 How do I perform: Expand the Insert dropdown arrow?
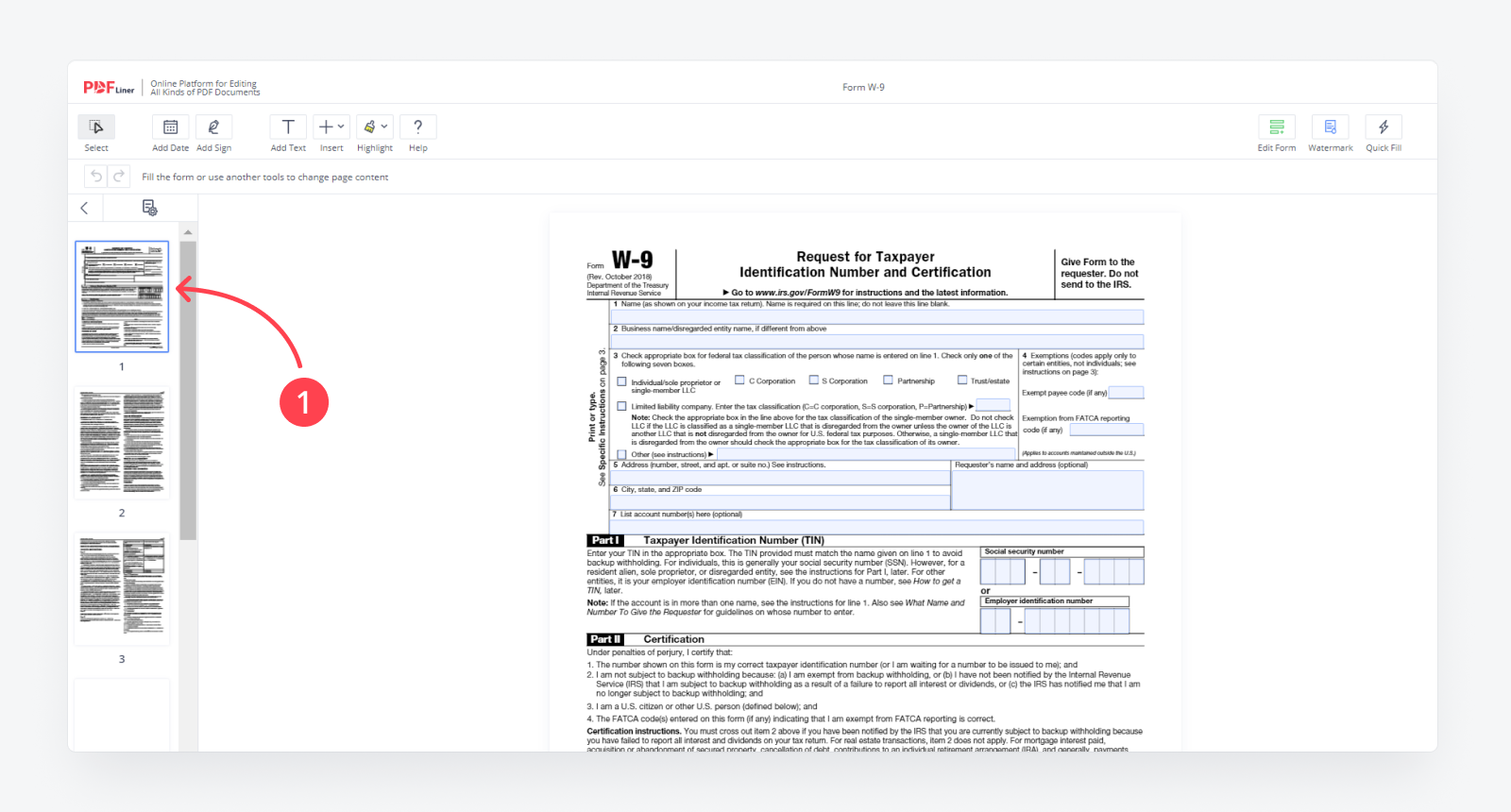pos(341,127)
